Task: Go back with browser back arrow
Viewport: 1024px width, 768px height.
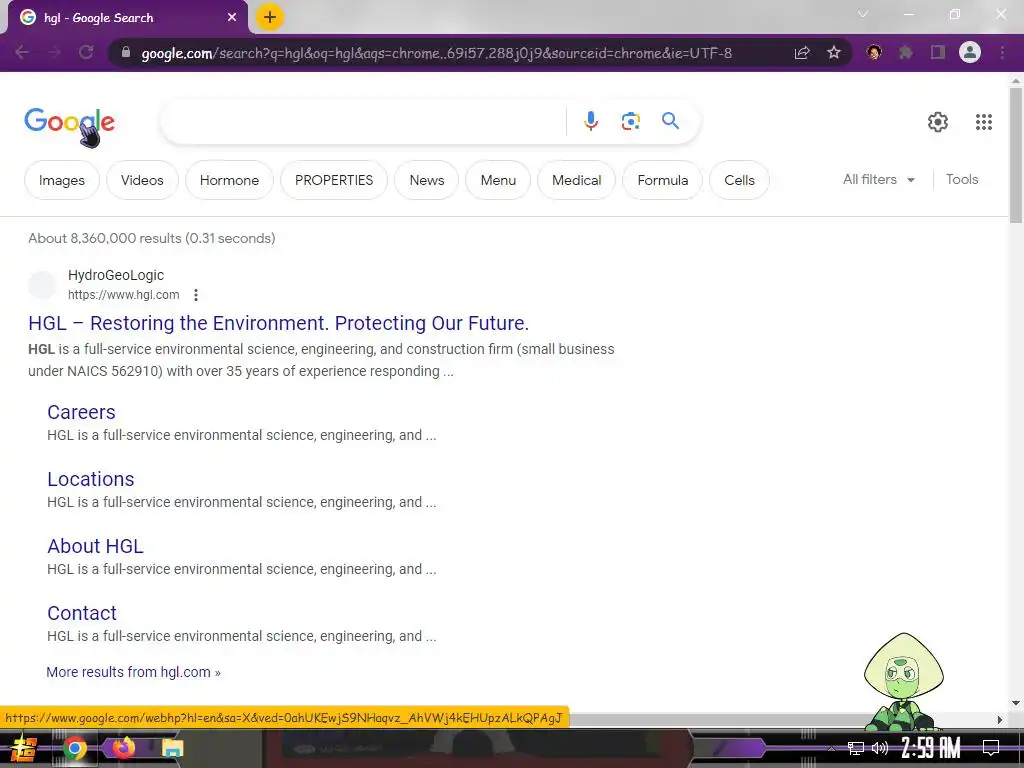Action: (x=22, y=52)
